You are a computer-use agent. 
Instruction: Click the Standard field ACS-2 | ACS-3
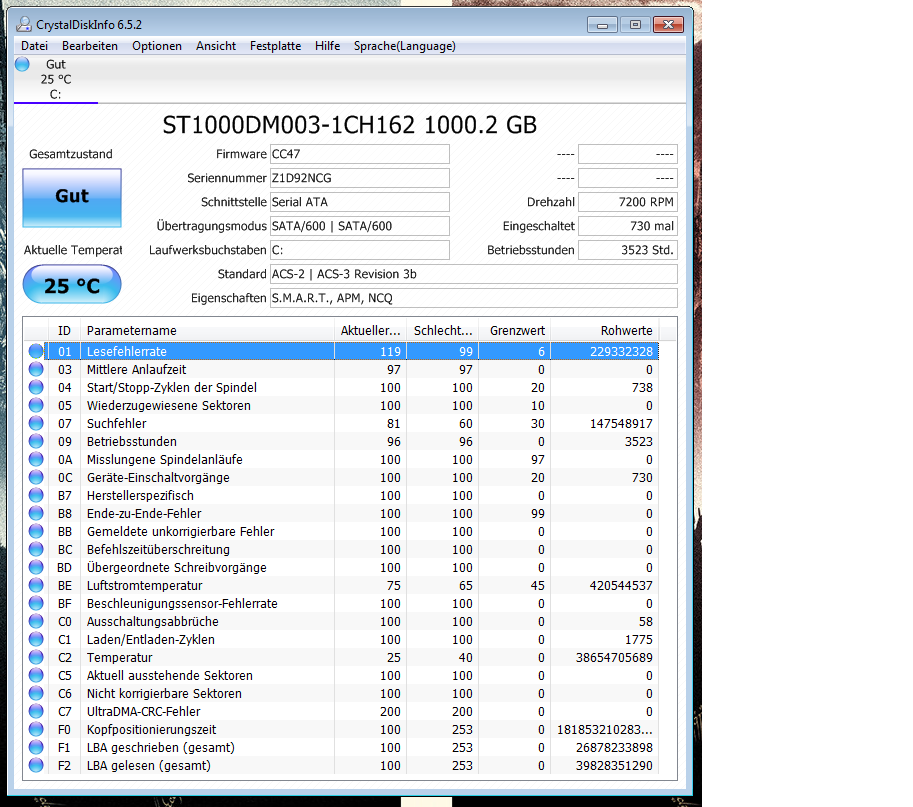coord(474,274)
